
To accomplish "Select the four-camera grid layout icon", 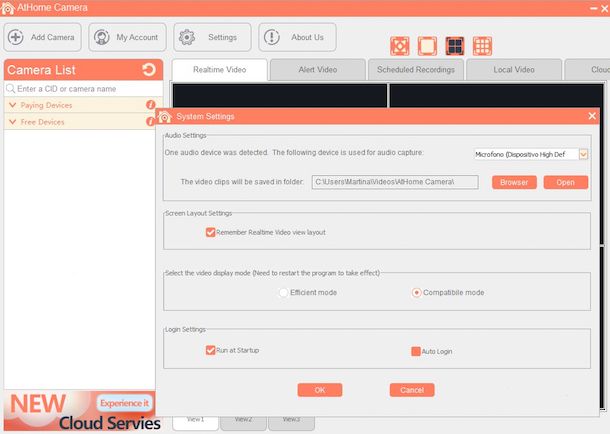I will click(x=455, y=46).
